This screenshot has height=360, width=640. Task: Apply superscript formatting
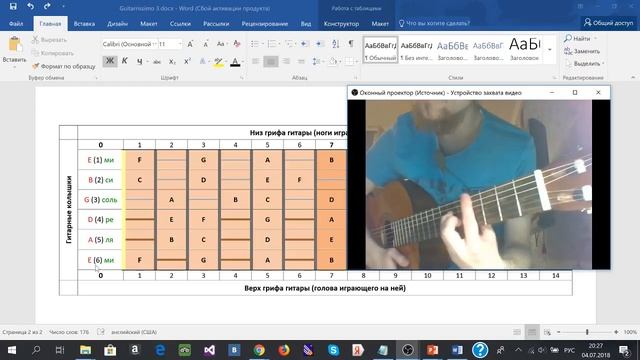pyautogui.click(x=187, y=62)
